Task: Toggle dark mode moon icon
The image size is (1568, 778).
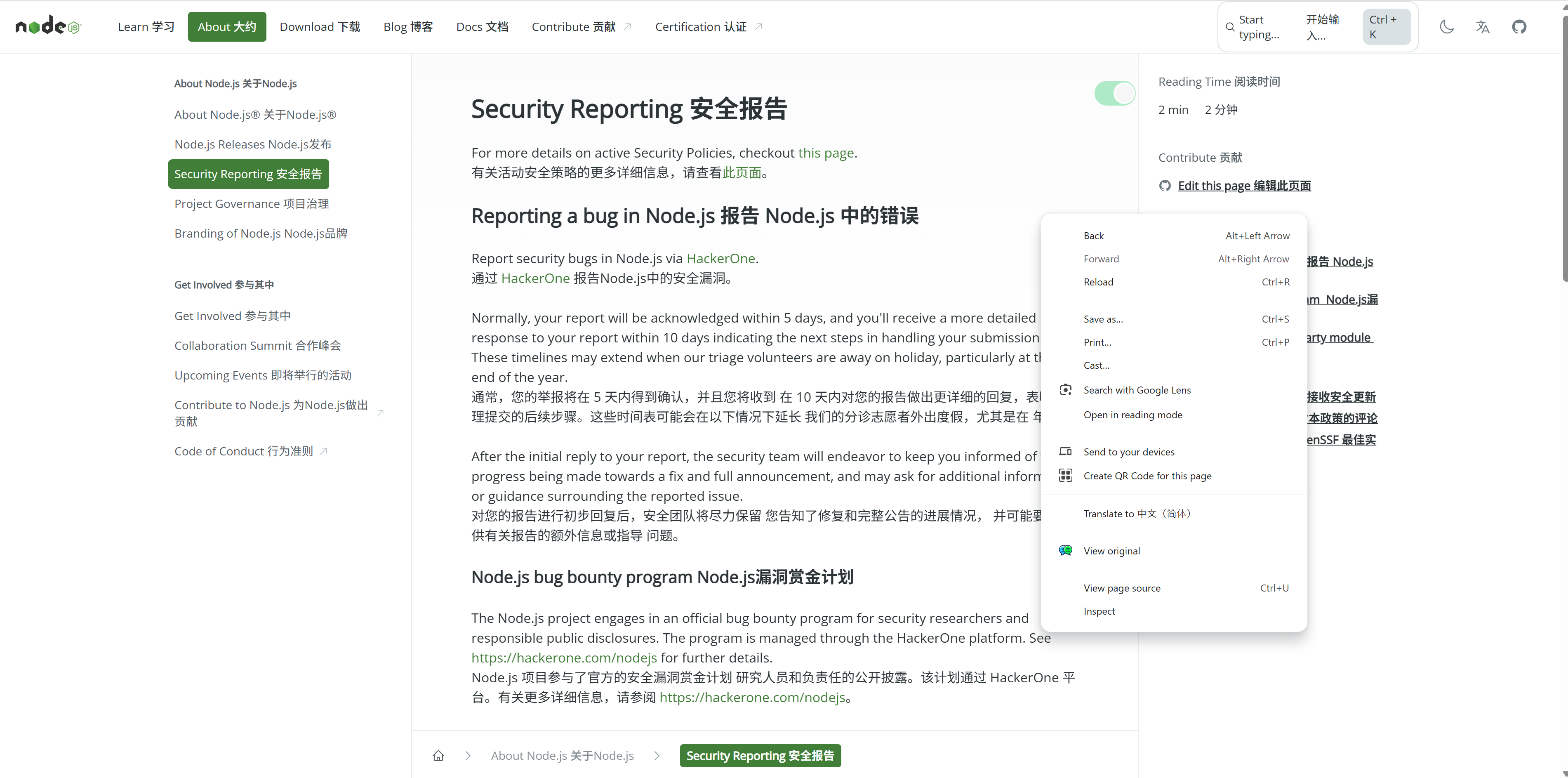Action: 1446,27
